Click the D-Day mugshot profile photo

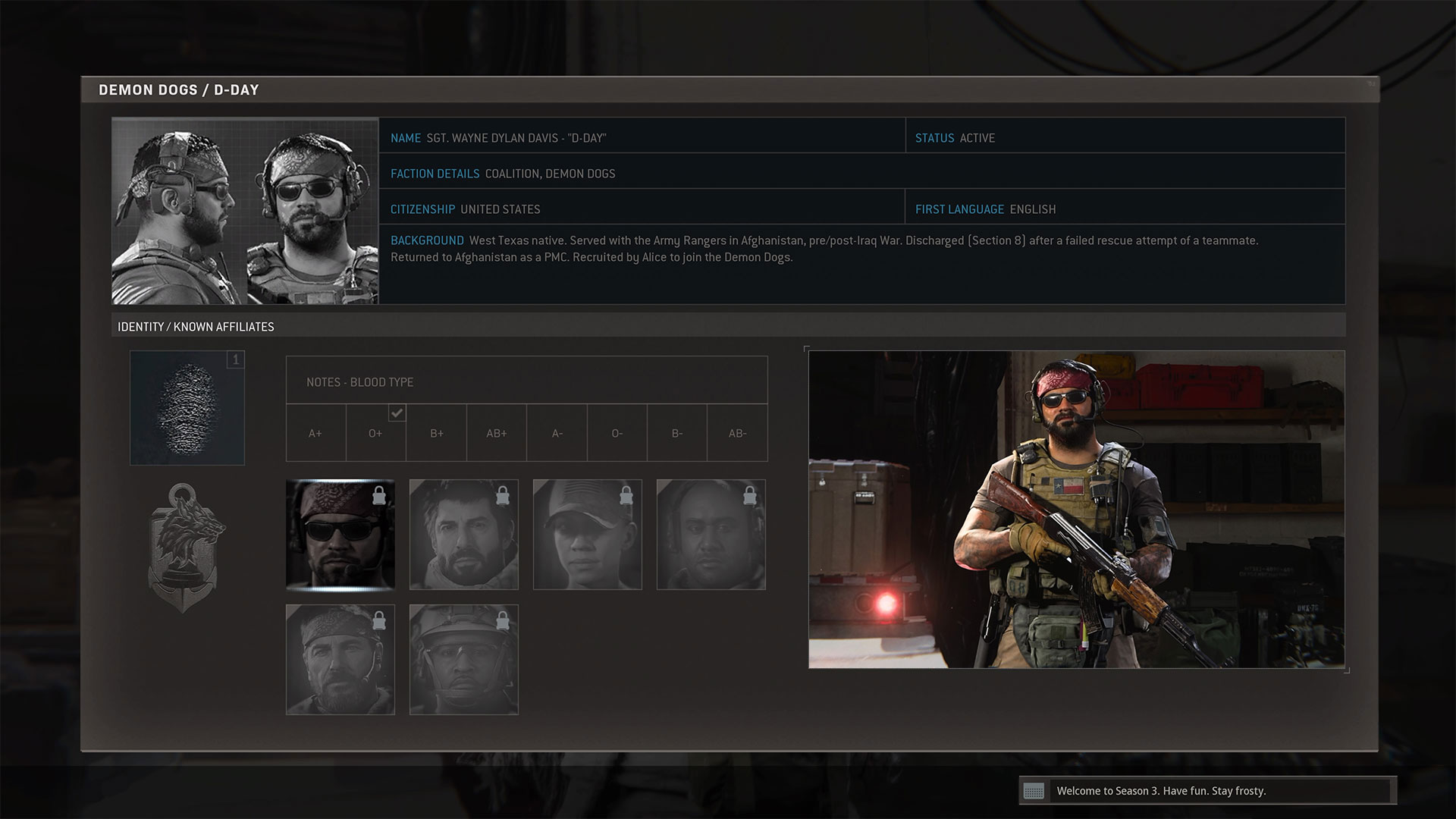point(245,212)
